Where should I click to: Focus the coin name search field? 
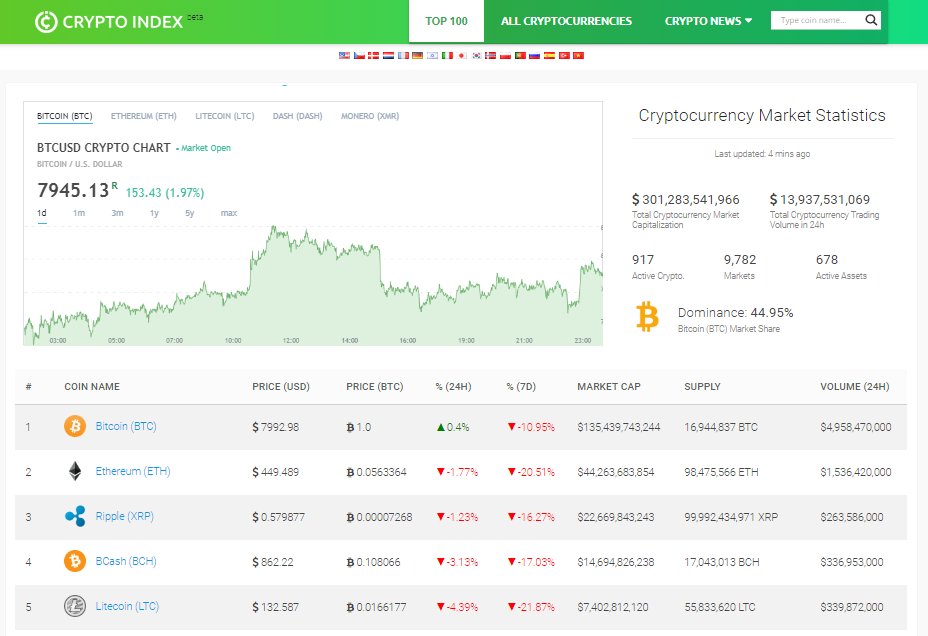tap(817, 20)
